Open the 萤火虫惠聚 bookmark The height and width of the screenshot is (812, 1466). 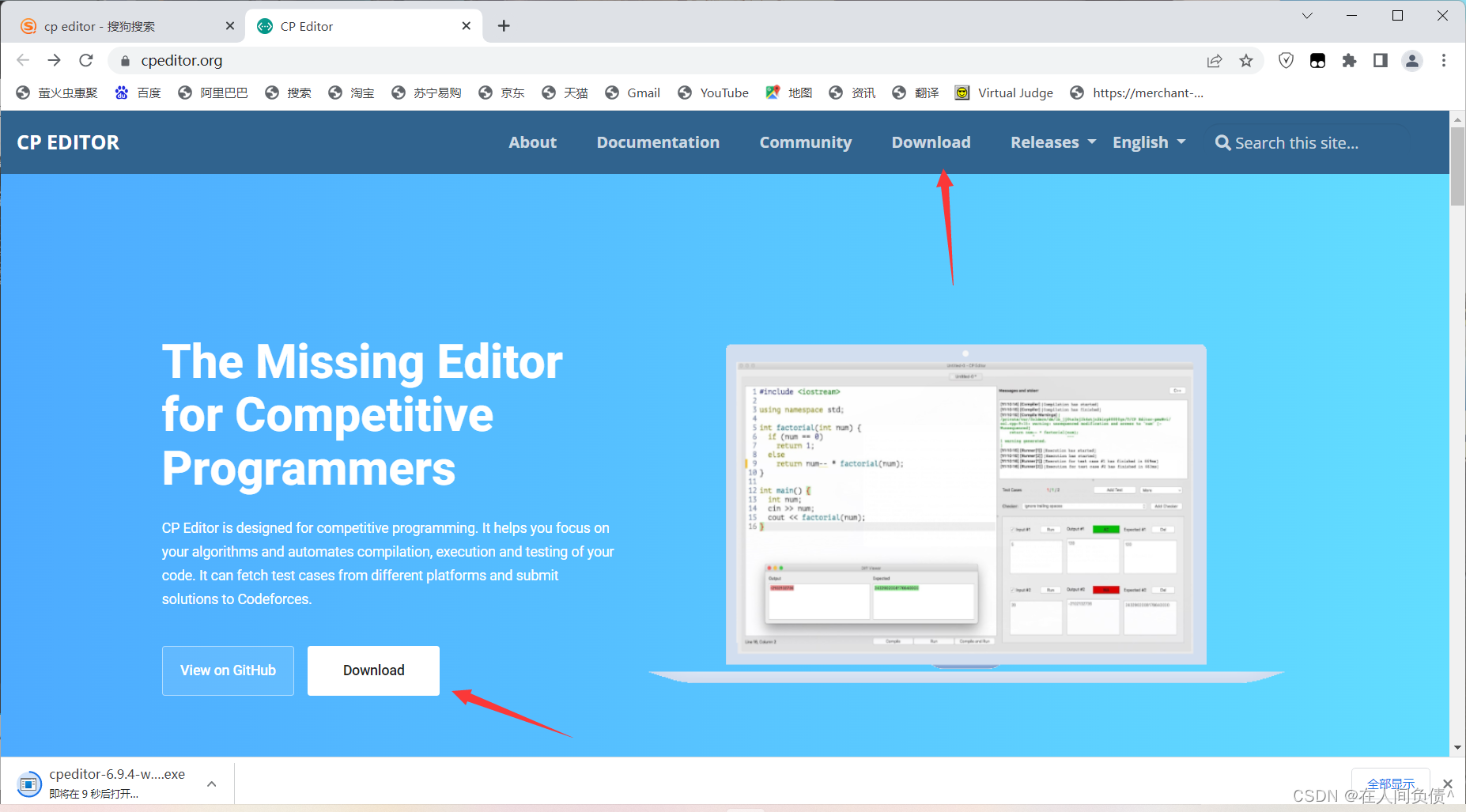[x=57, y=93]
